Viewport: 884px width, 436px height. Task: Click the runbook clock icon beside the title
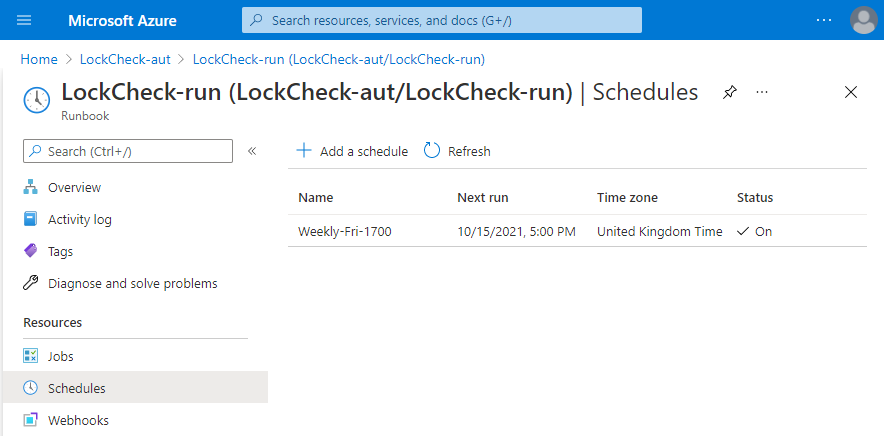click(x=37, y=100)
